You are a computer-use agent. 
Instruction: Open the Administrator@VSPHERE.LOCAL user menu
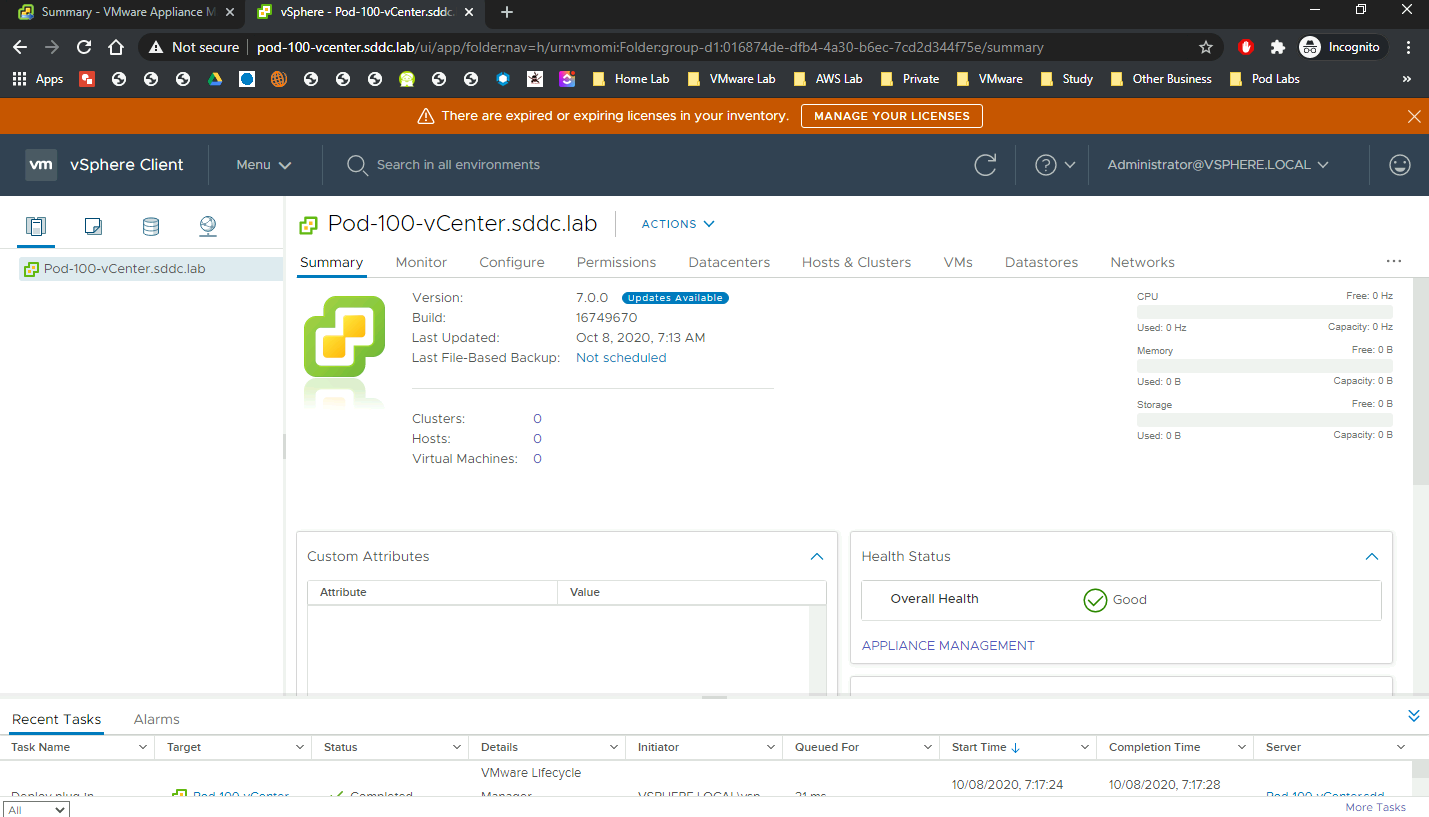coord(1217,165)
